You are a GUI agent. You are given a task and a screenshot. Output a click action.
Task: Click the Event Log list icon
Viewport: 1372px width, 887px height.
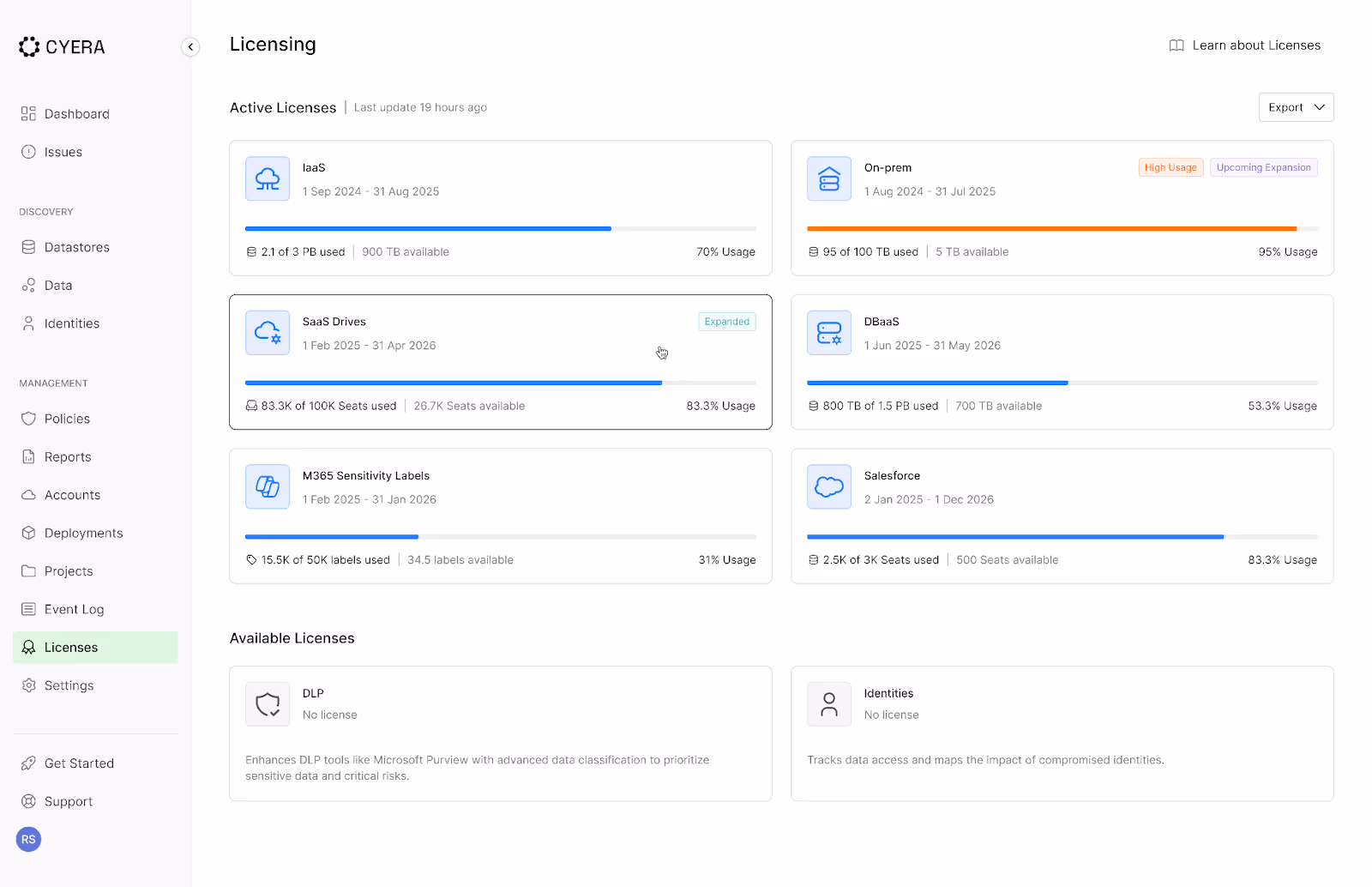pyautogui.click(x=28, y=609)
